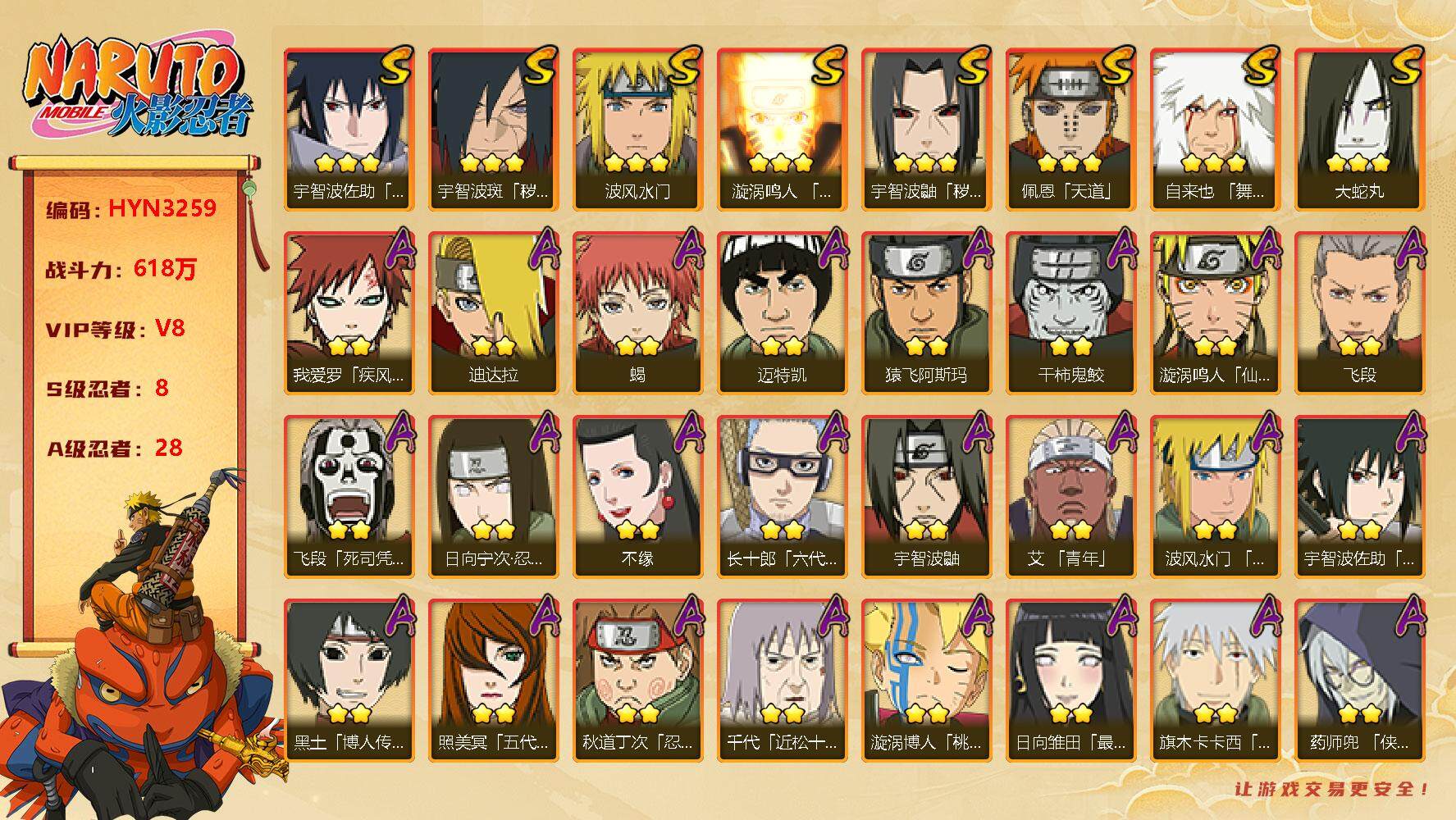Click the 编码 HYN3259 account code
Screen dimensions: 1456x820
[x=131, y=208]
